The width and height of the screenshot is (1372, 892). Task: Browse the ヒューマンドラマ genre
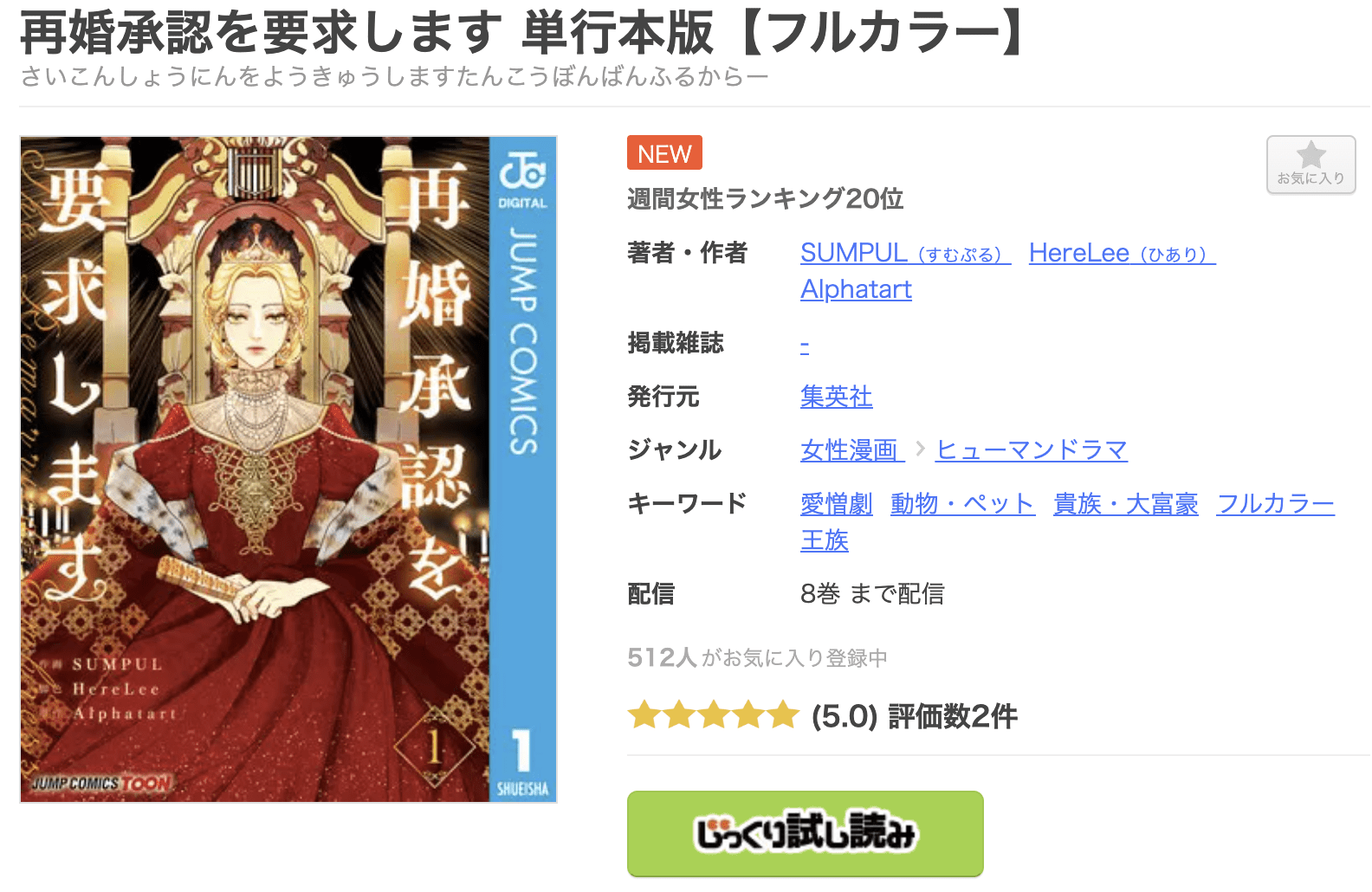[1032, 449]
